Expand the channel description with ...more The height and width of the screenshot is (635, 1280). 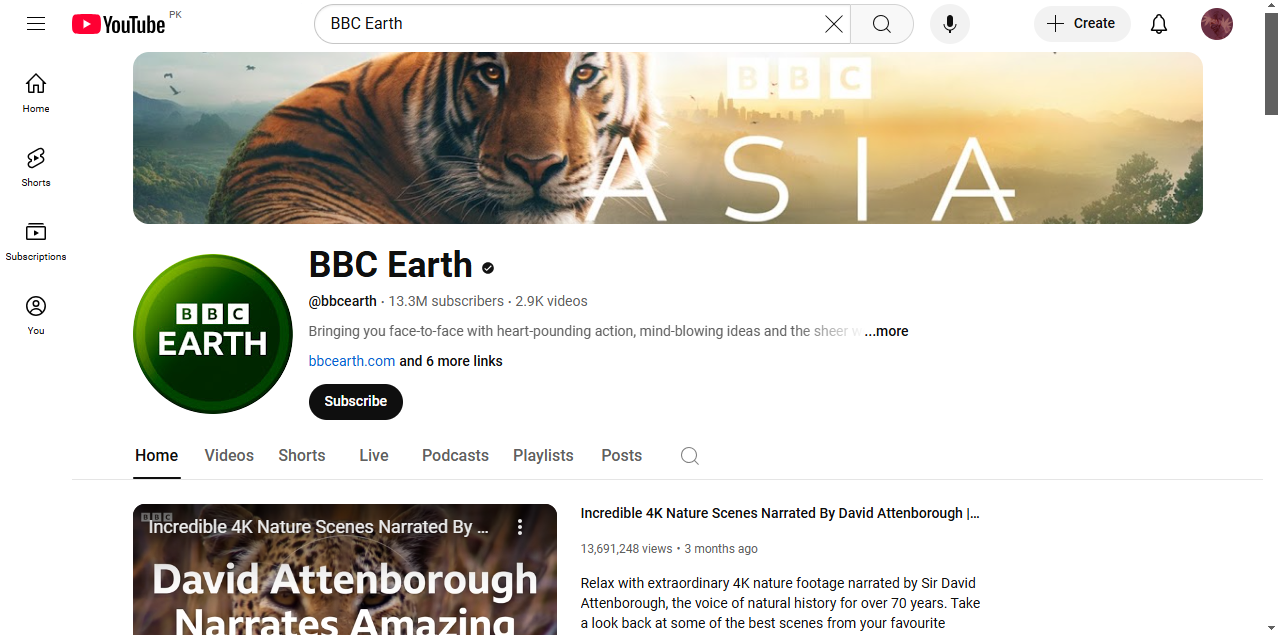[x=885, y=331]
